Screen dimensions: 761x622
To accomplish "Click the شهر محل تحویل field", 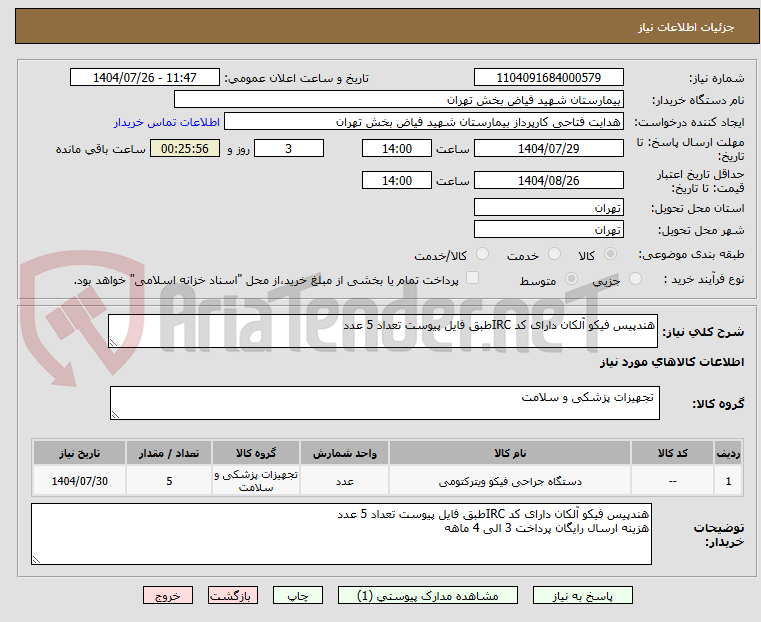I will pyautogui.click(x=548, y=229).
